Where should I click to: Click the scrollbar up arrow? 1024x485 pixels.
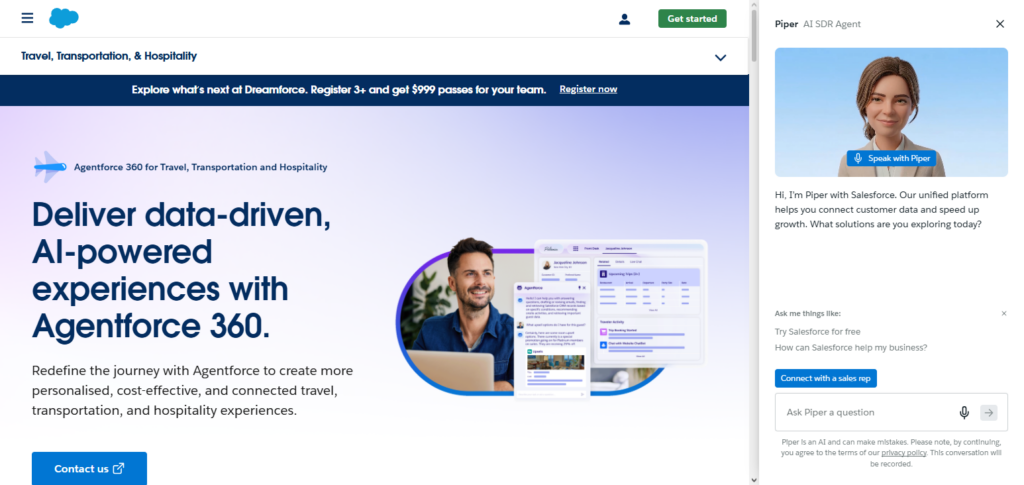point(754,5)
